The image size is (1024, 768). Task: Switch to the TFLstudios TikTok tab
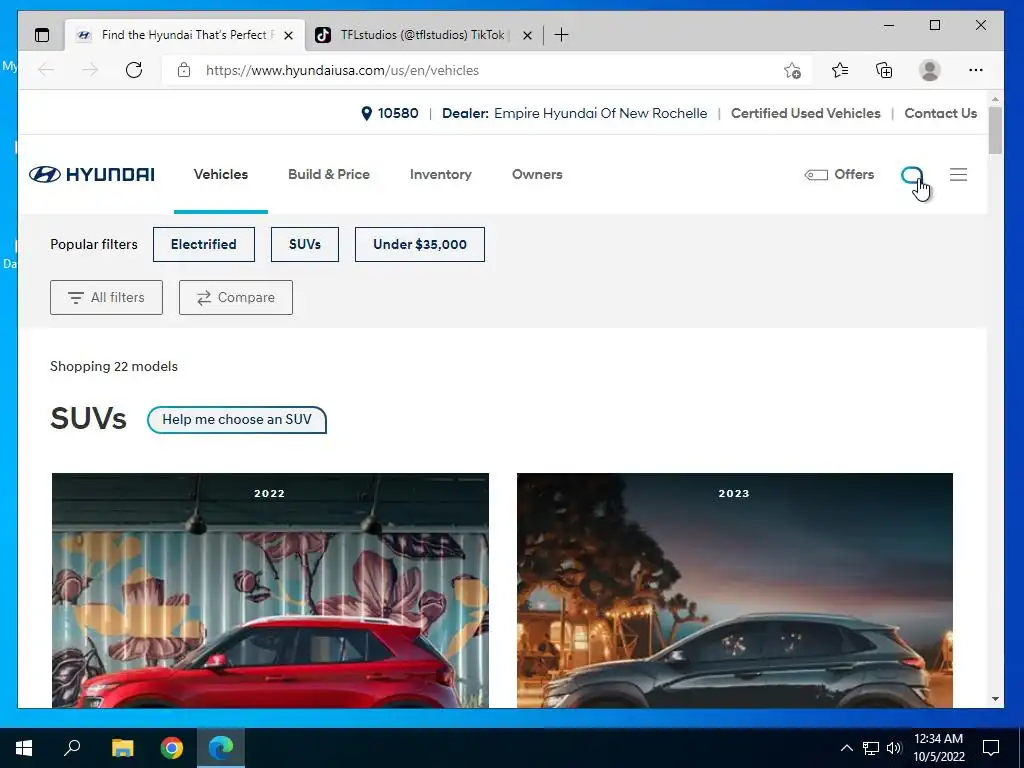coord(422,35)
